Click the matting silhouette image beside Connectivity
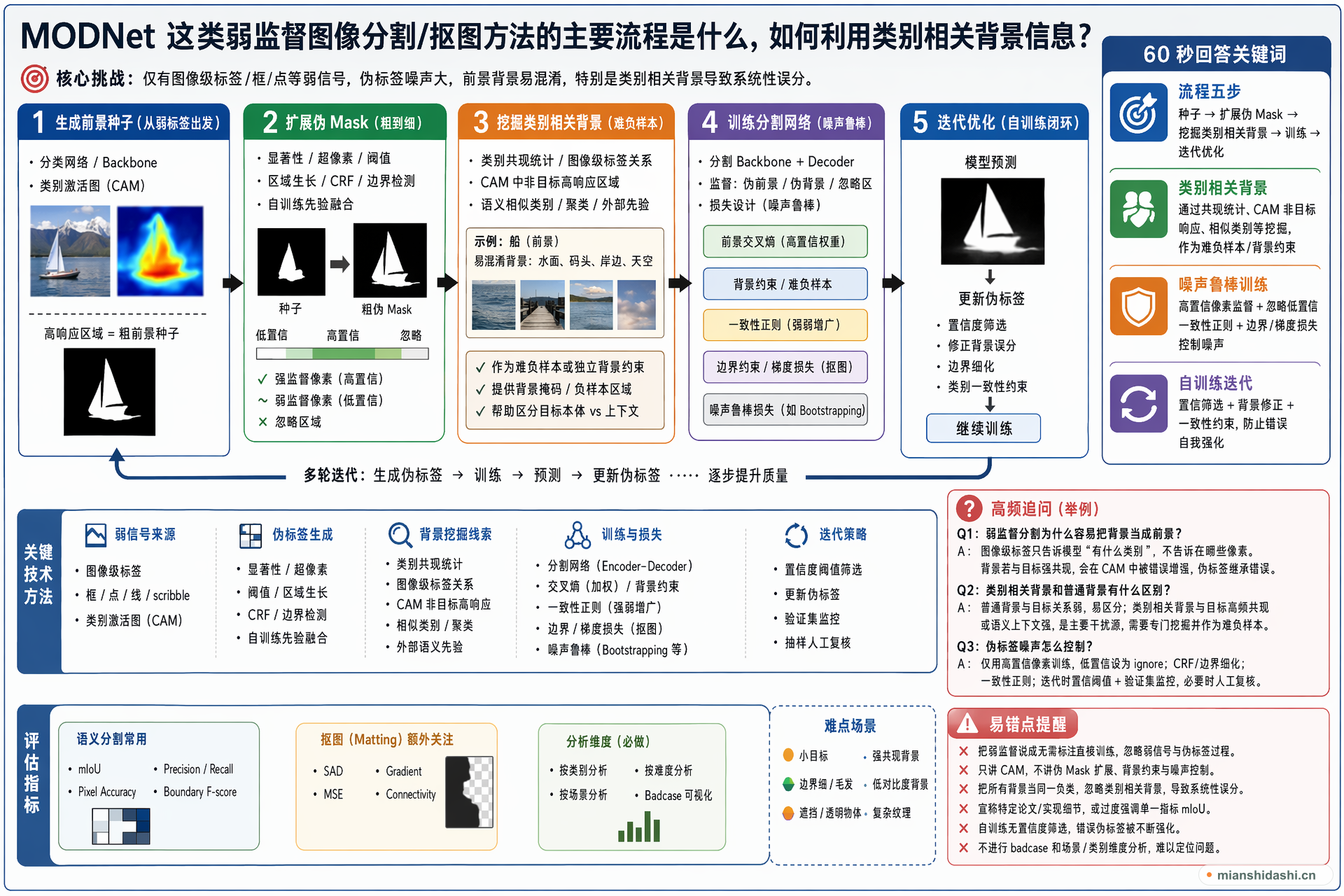 click(x=470, y=792)
